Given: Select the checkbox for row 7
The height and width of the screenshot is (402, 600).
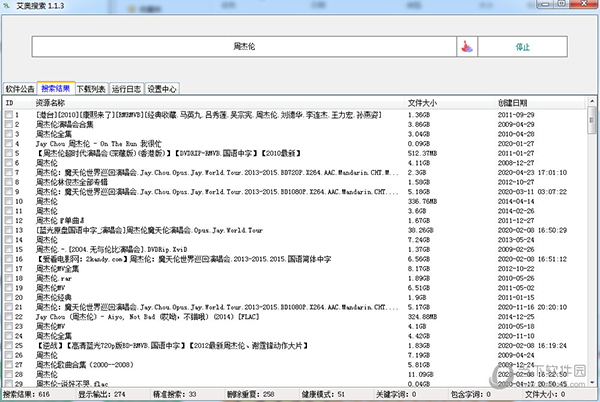Looking at the screenshot, I should point(8,172).
